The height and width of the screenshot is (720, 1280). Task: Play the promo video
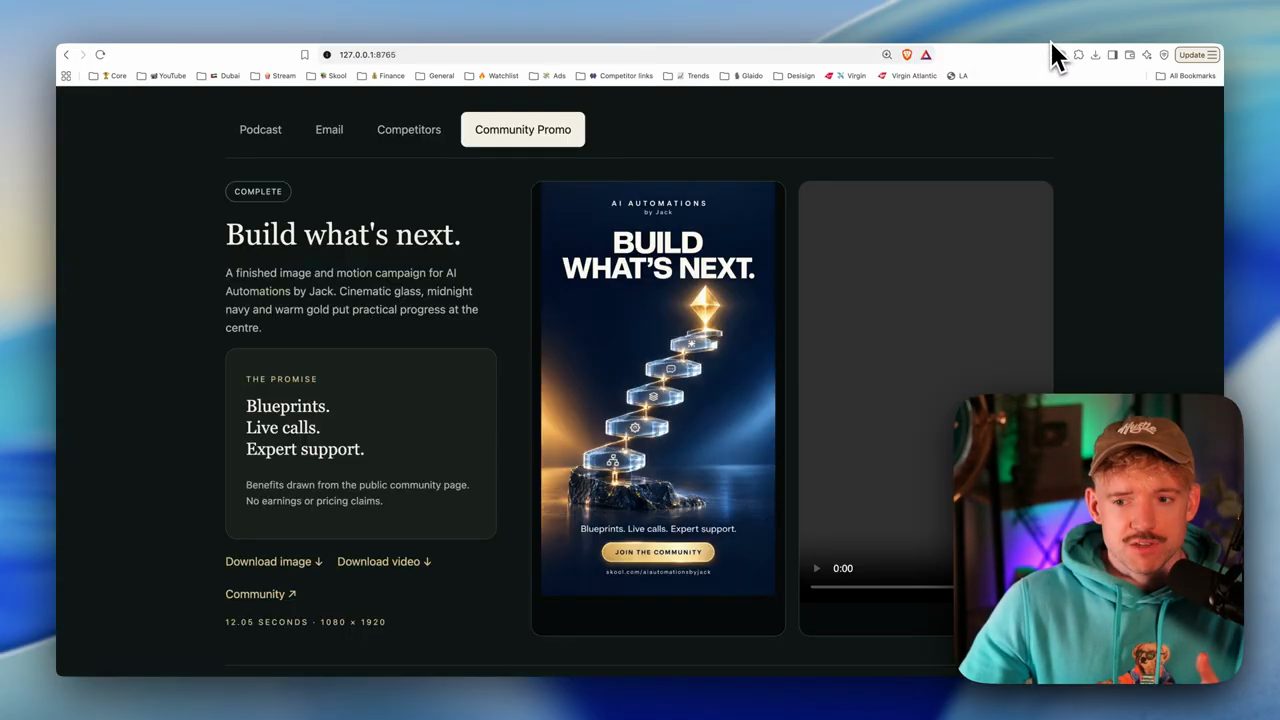[x=817, y=569]
